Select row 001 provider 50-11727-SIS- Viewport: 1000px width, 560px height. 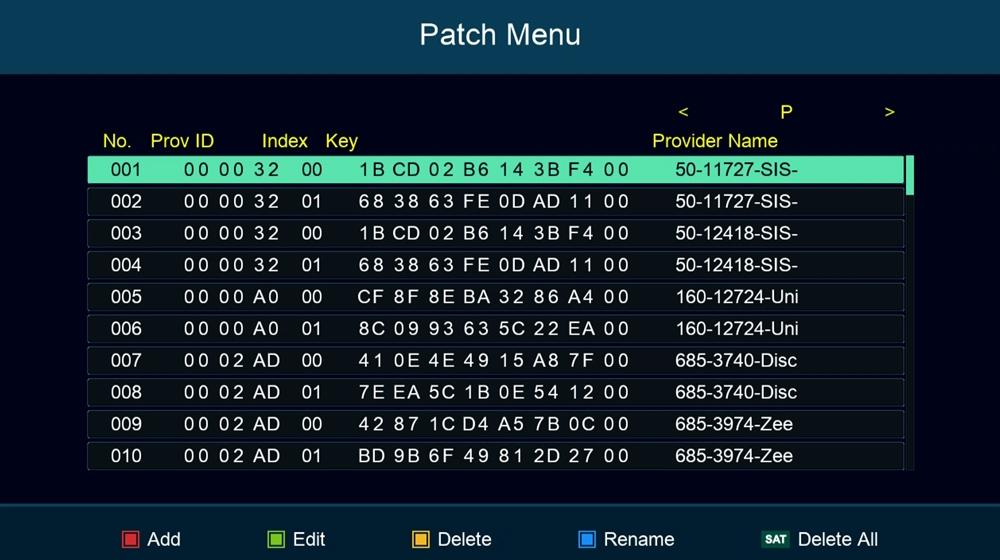pos(495,170)
